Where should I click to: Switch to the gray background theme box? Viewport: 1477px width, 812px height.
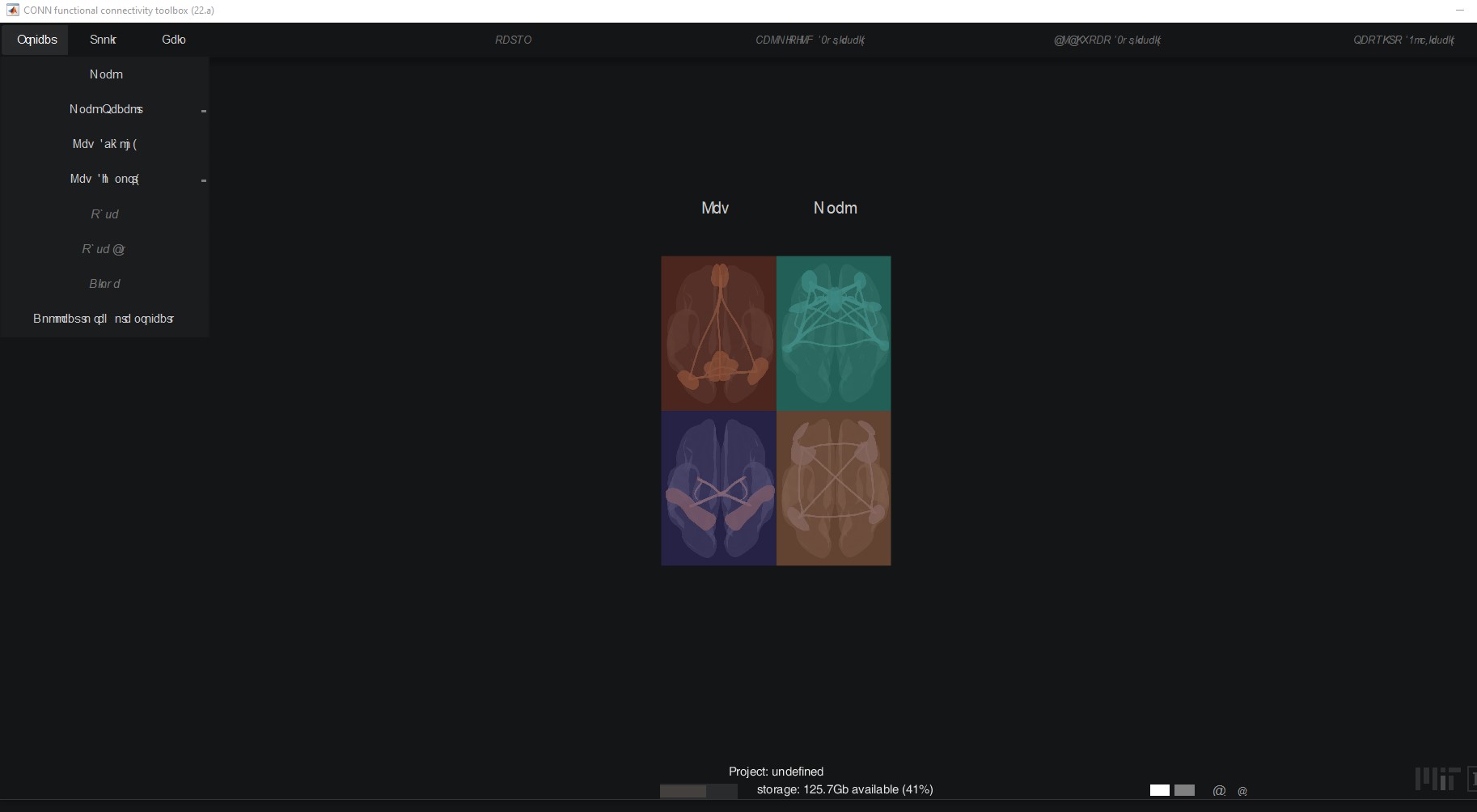1184,790
